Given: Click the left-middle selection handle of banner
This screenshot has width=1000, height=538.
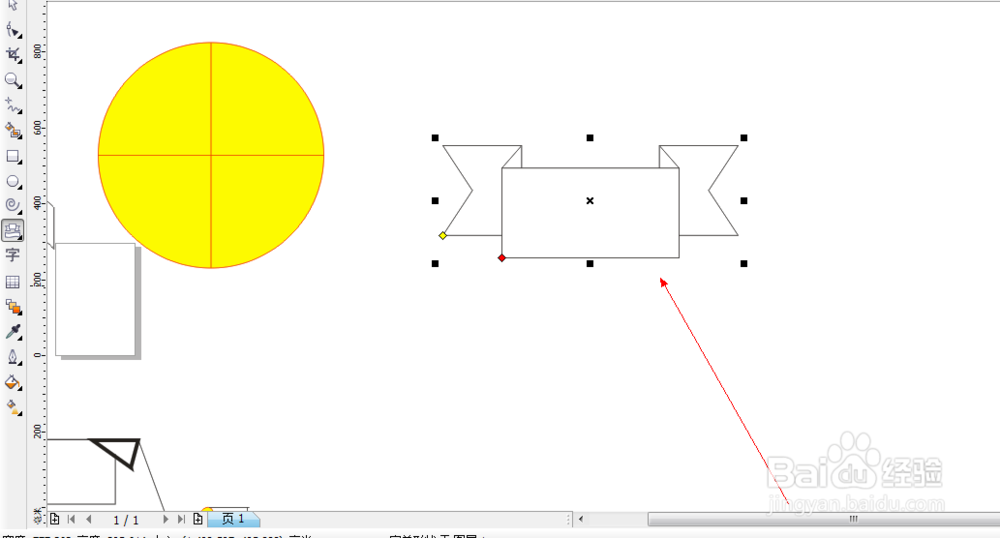Looking at the screenshot, I should coord(435,201).
